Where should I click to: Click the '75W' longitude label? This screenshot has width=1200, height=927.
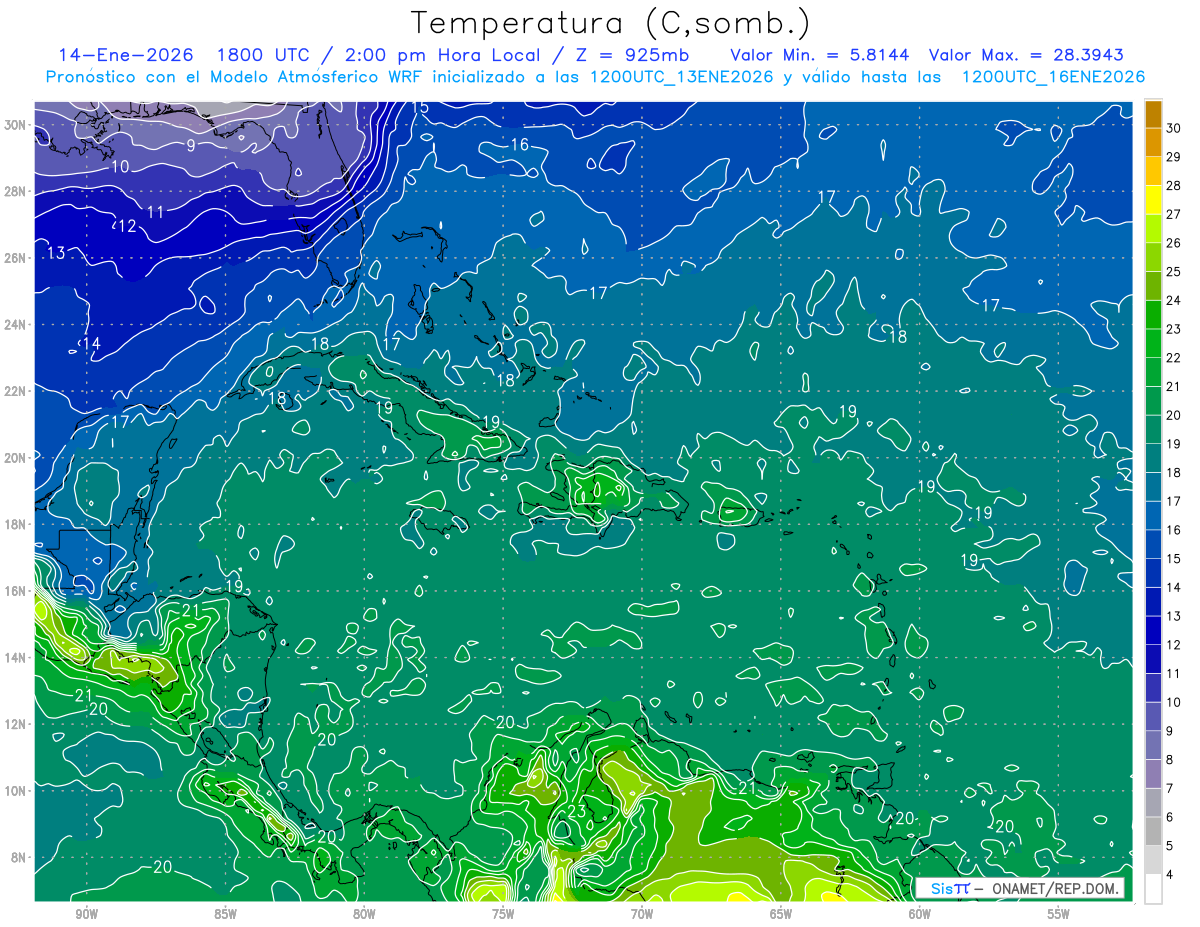(x=503, y=914)
